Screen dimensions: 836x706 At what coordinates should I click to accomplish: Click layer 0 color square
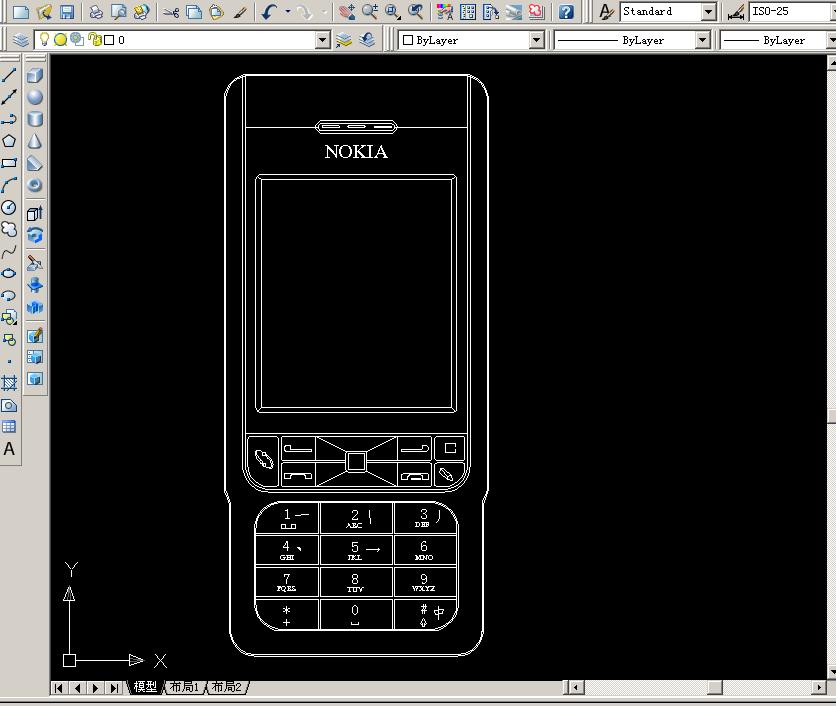pyautogui.click(x=109, y=40)
